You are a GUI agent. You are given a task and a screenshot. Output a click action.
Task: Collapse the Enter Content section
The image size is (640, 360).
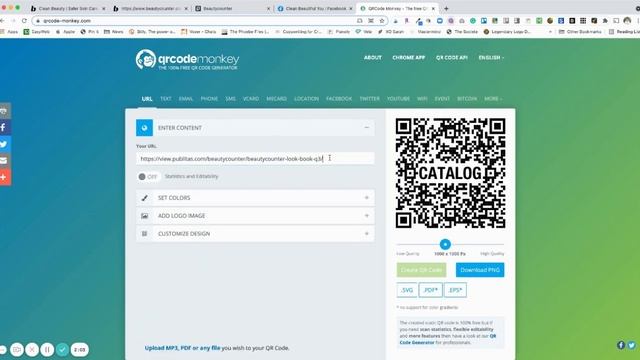367,128
